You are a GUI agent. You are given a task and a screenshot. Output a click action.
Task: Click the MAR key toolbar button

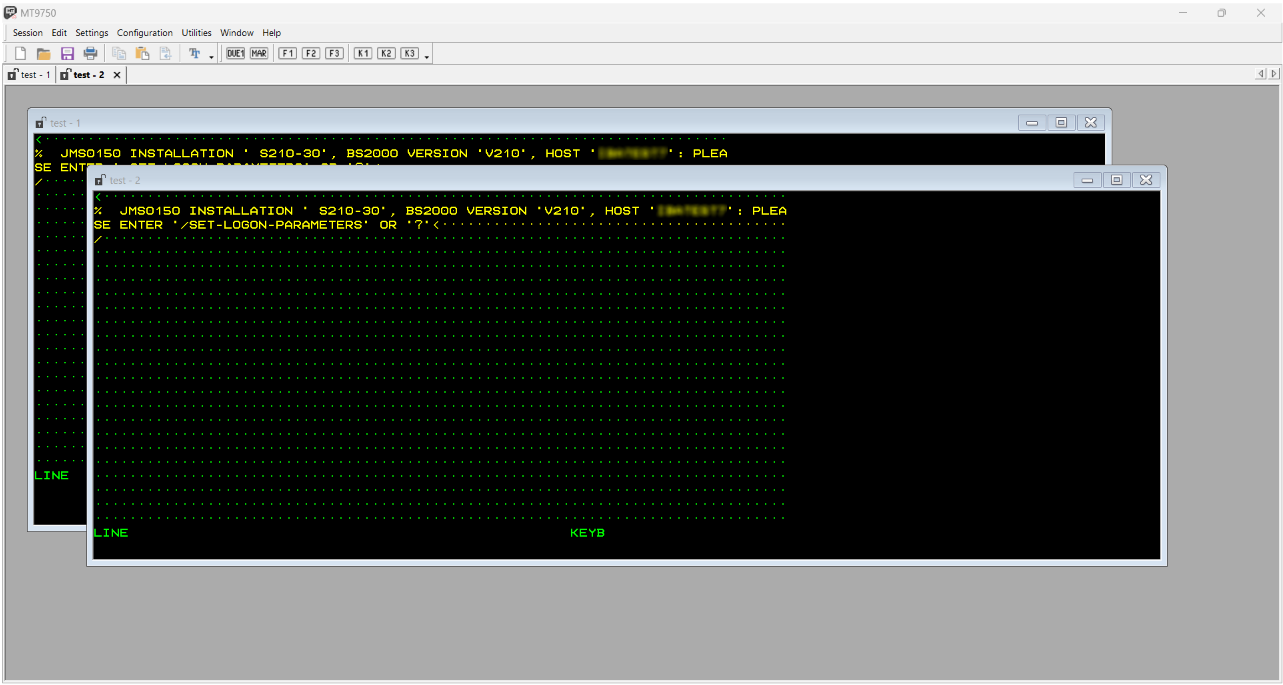pos(259,53)
